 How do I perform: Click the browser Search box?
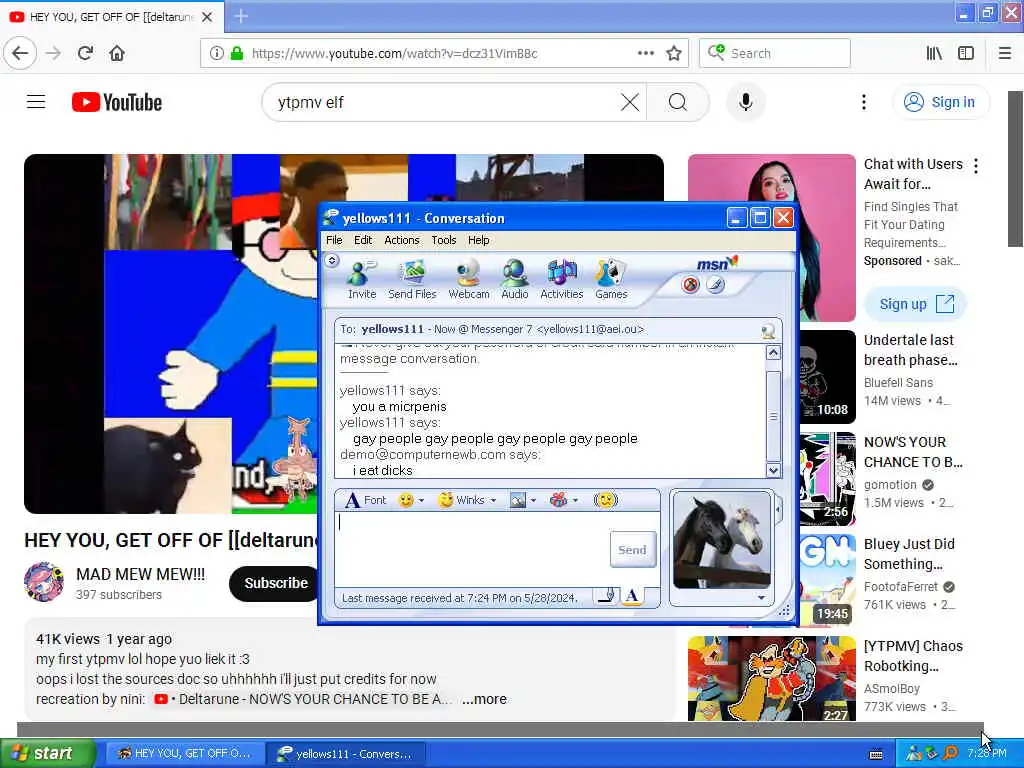(775, 53)
